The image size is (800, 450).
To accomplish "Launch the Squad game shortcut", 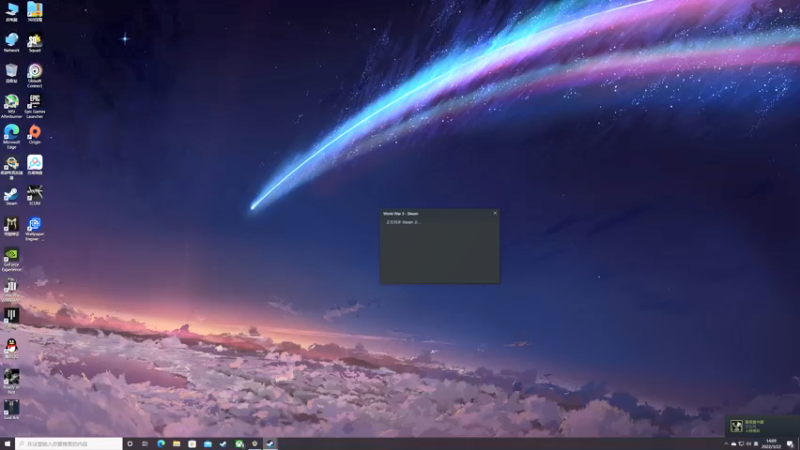I will tap(35, 42).
